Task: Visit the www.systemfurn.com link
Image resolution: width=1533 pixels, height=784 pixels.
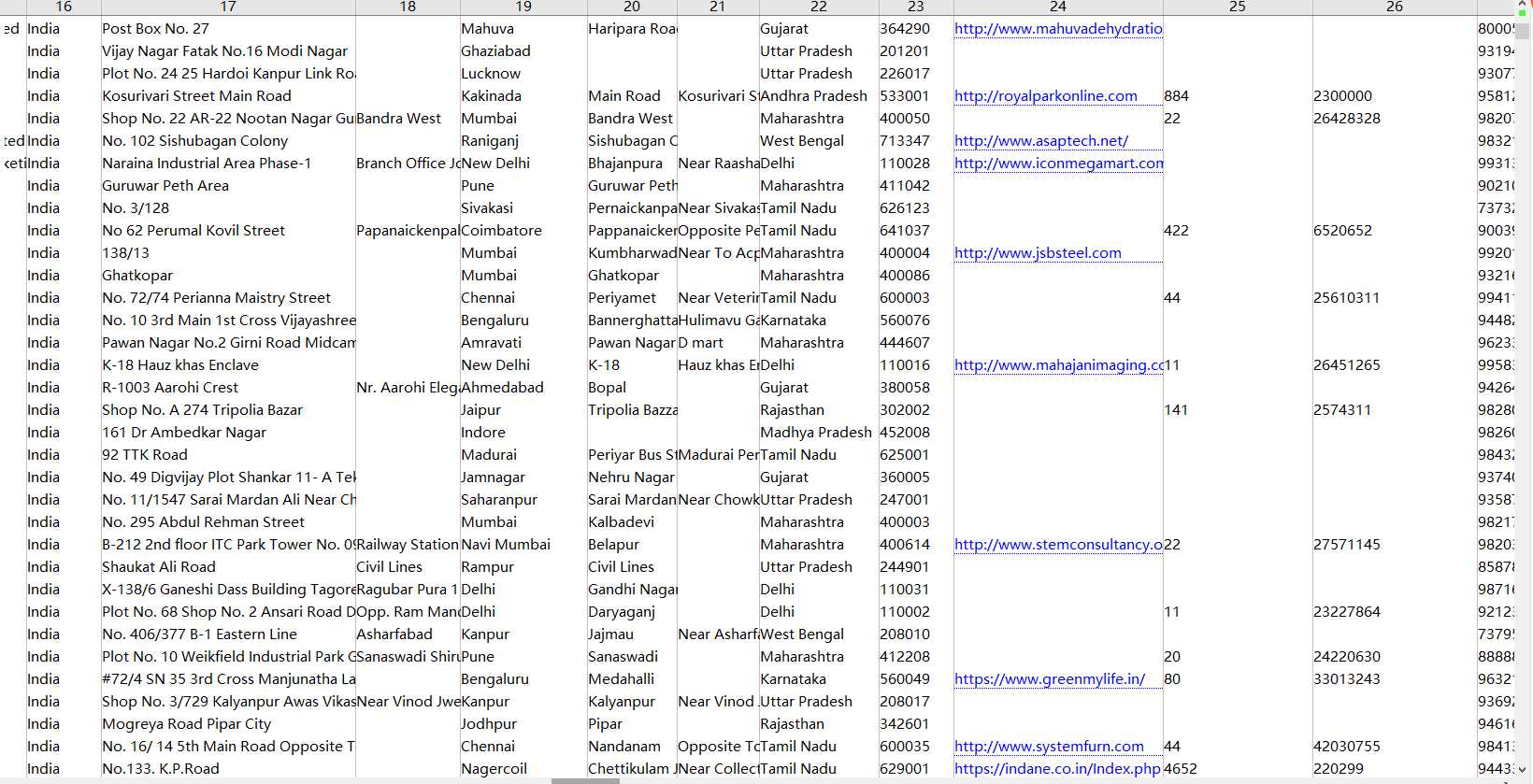Action: pyautogui.click(x=1049, y=747)
